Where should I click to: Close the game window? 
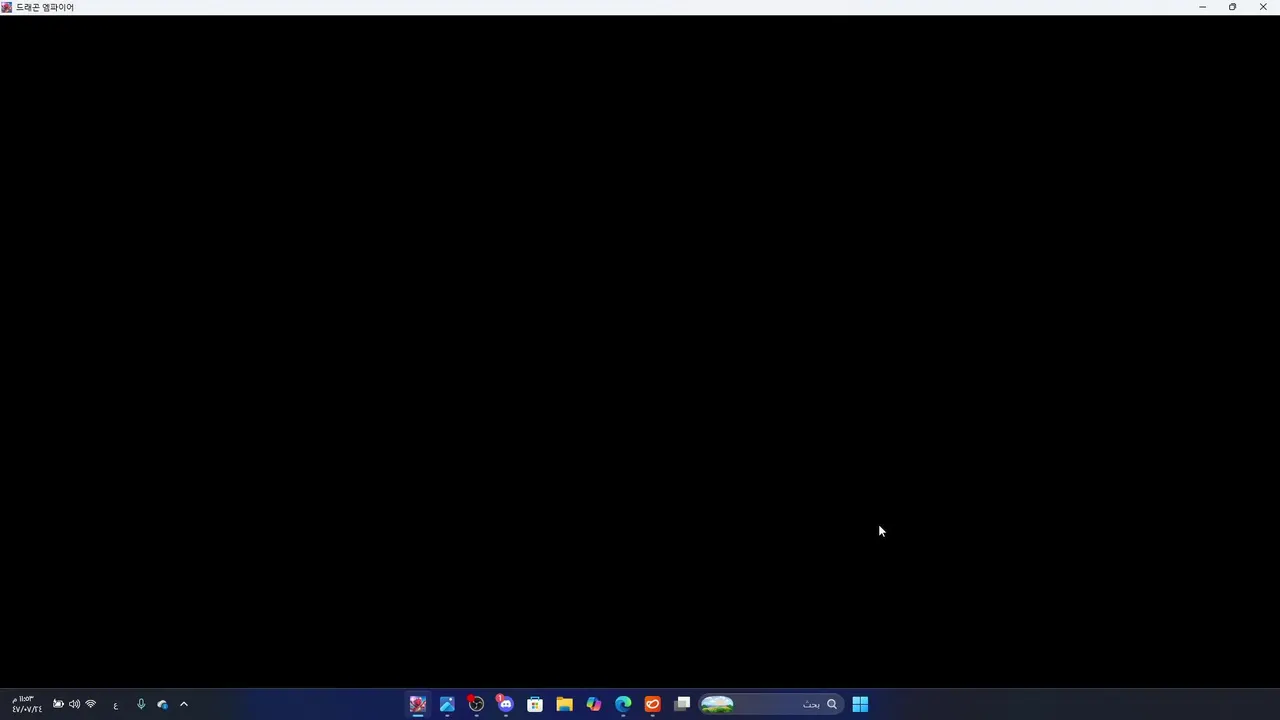1263,7
